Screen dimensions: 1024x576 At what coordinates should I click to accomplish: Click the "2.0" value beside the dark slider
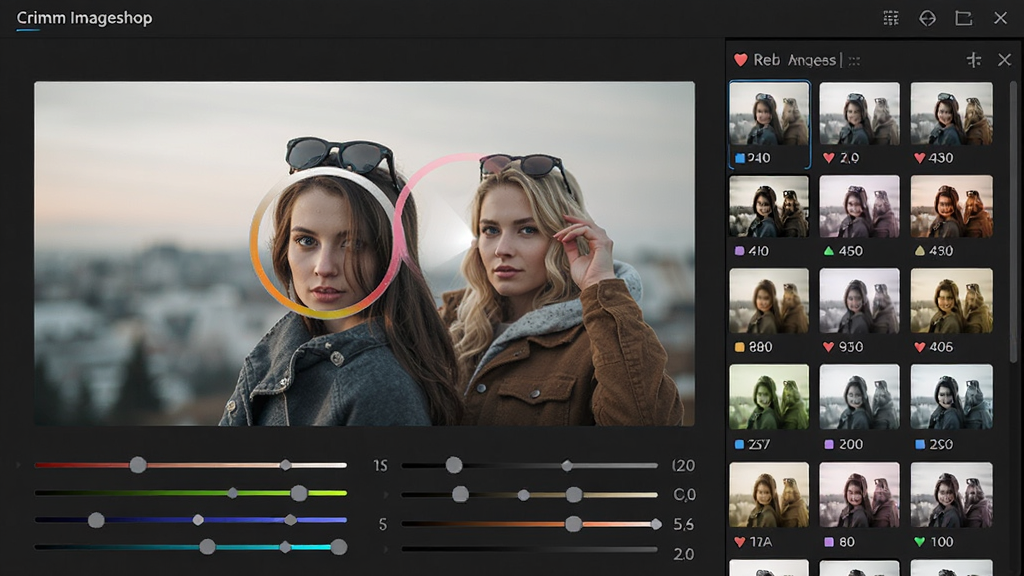683,554
